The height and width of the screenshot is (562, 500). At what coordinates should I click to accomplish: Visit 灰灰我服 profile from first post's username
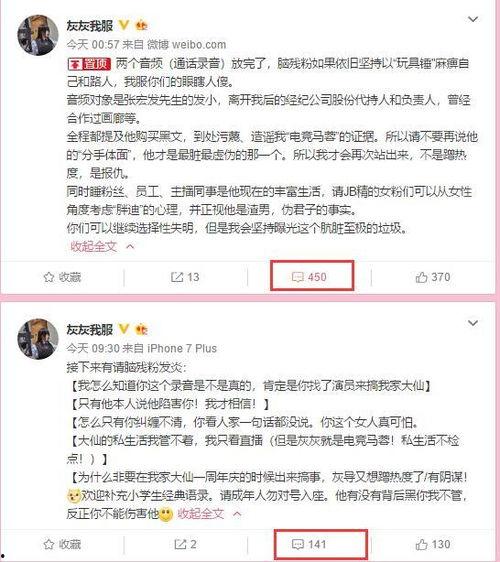pos(90,26)
